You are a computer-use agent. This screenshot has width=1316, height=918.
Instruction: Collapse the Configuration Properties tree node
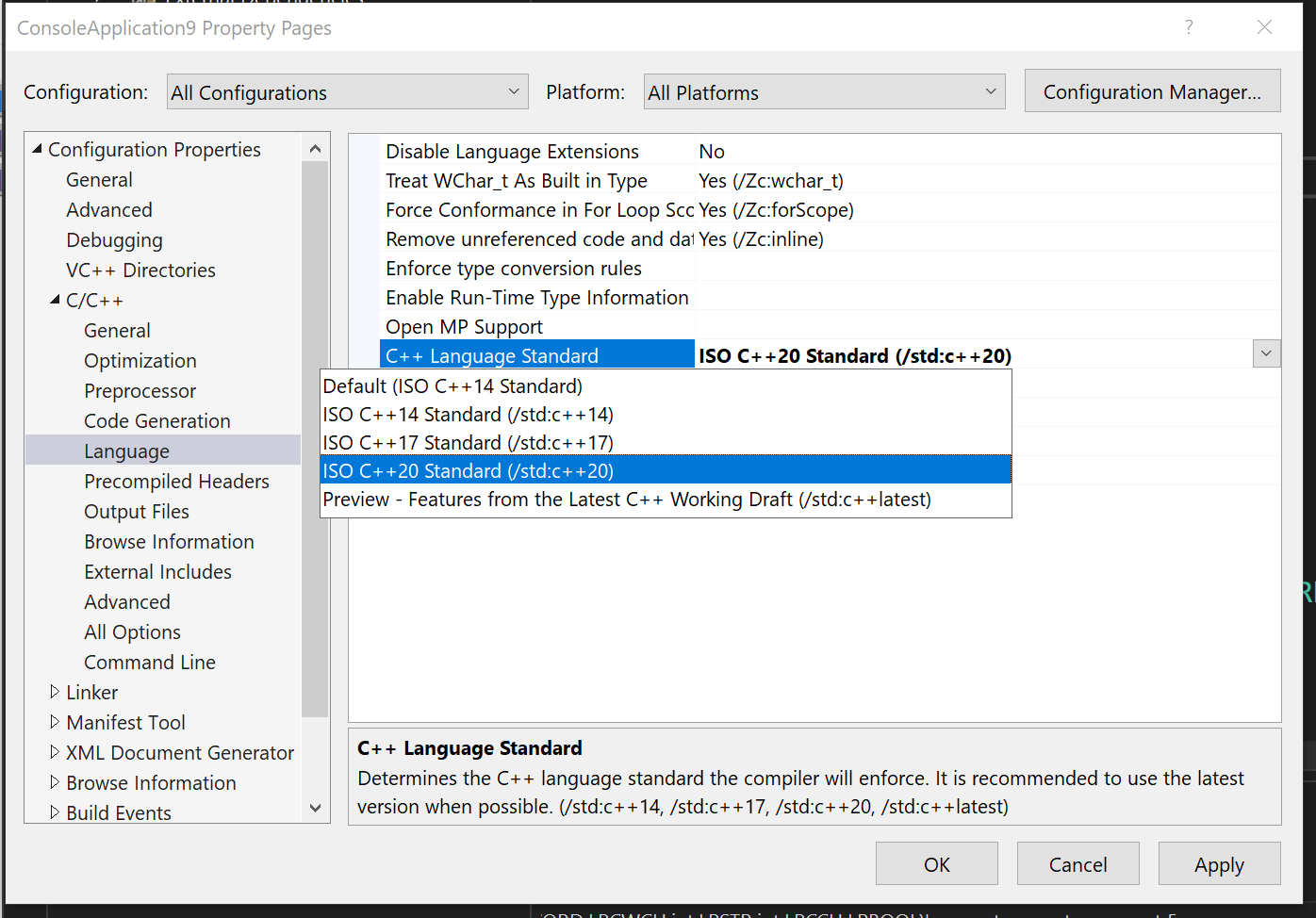(36, 148)
